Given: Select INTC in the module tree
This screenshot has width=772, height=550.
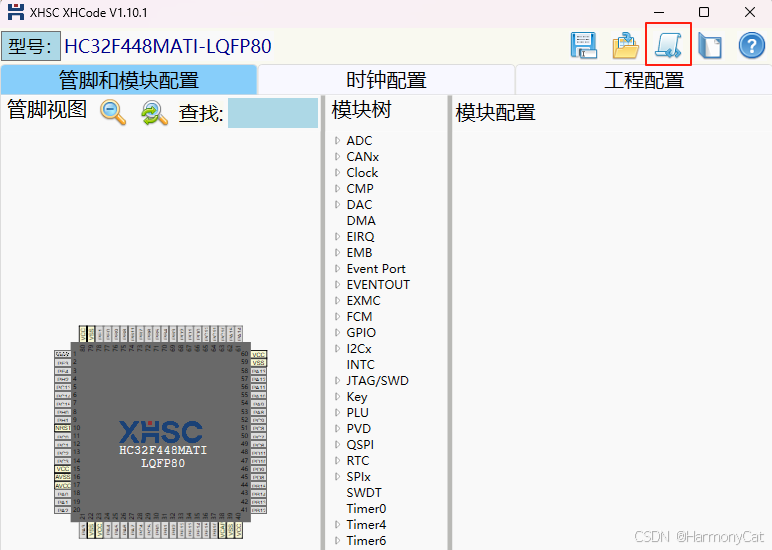Looking at the screenshot, I should click(x=360, y=365).
